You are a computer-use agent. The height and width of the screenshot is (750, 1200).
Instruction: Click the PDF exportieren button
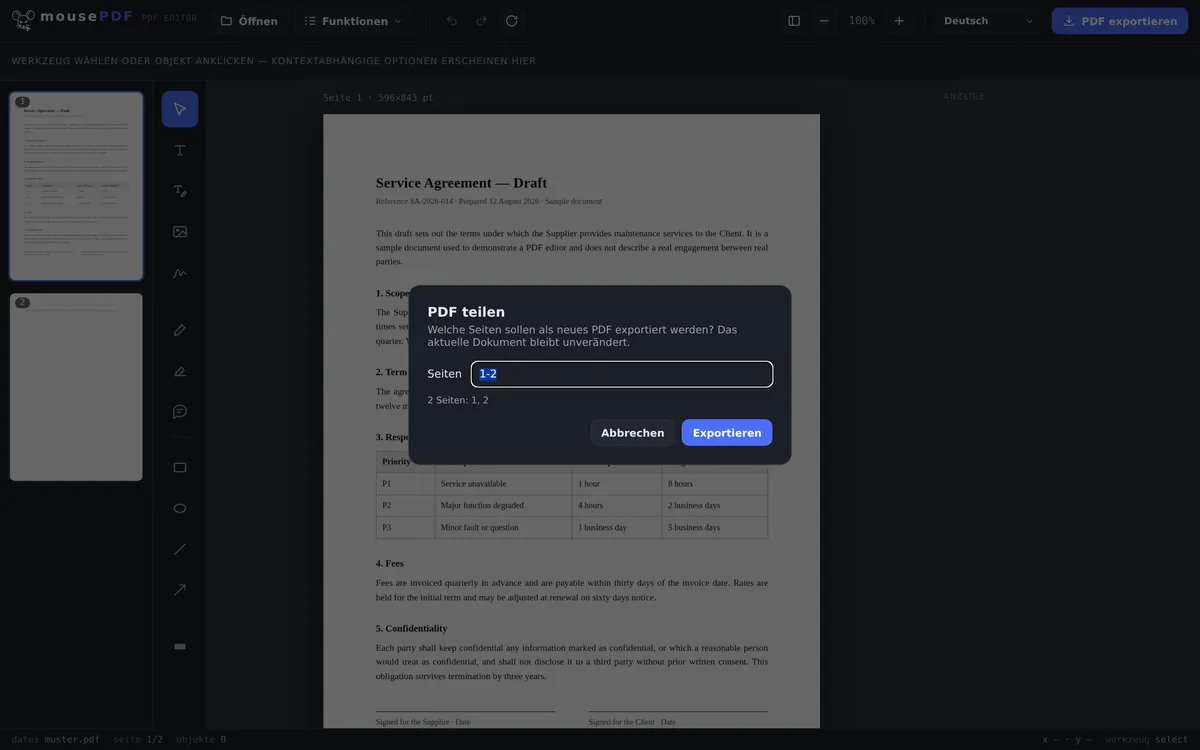[1120, 21]
